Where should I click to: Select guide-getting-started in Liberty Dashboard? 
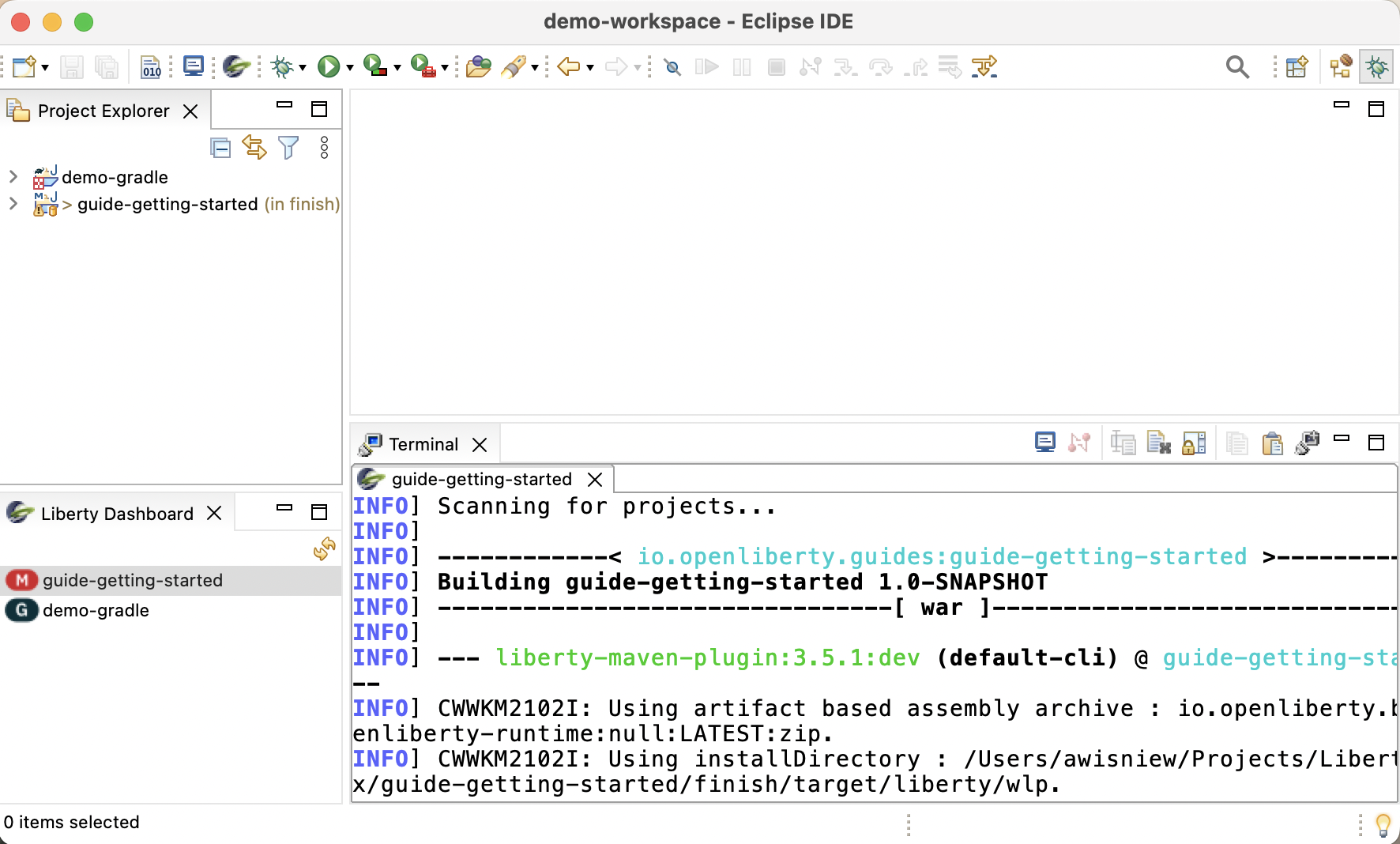point(171,580)
